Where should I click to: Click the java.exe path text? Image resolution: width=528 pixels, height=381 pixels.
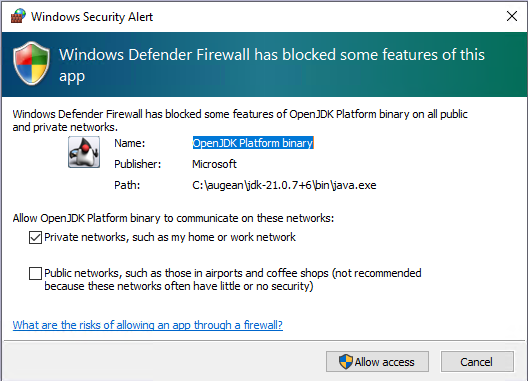point(284,185)
